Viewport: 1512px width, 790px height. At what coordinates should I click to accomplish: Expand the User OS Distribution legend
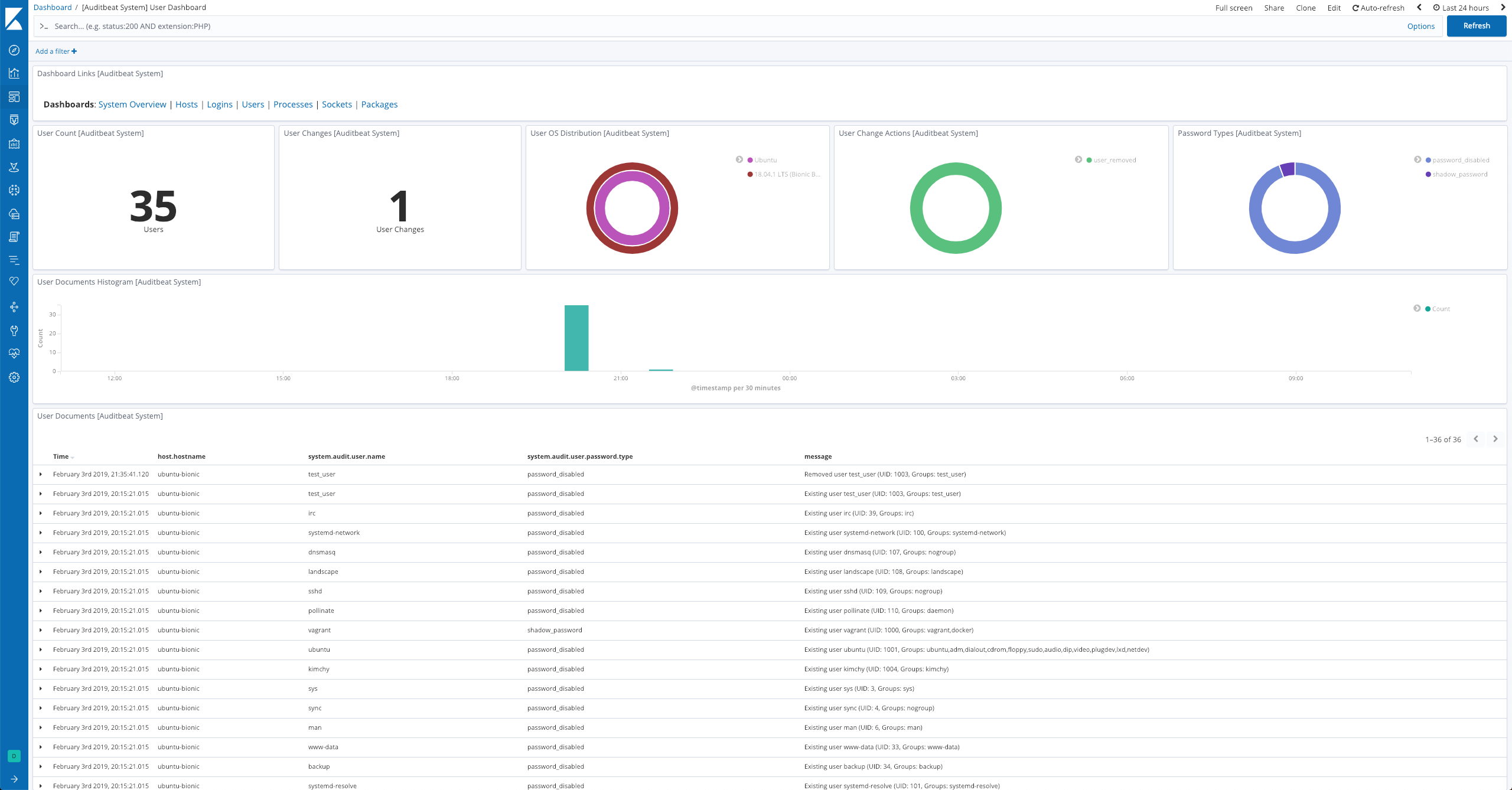click(x=739, y=158)
